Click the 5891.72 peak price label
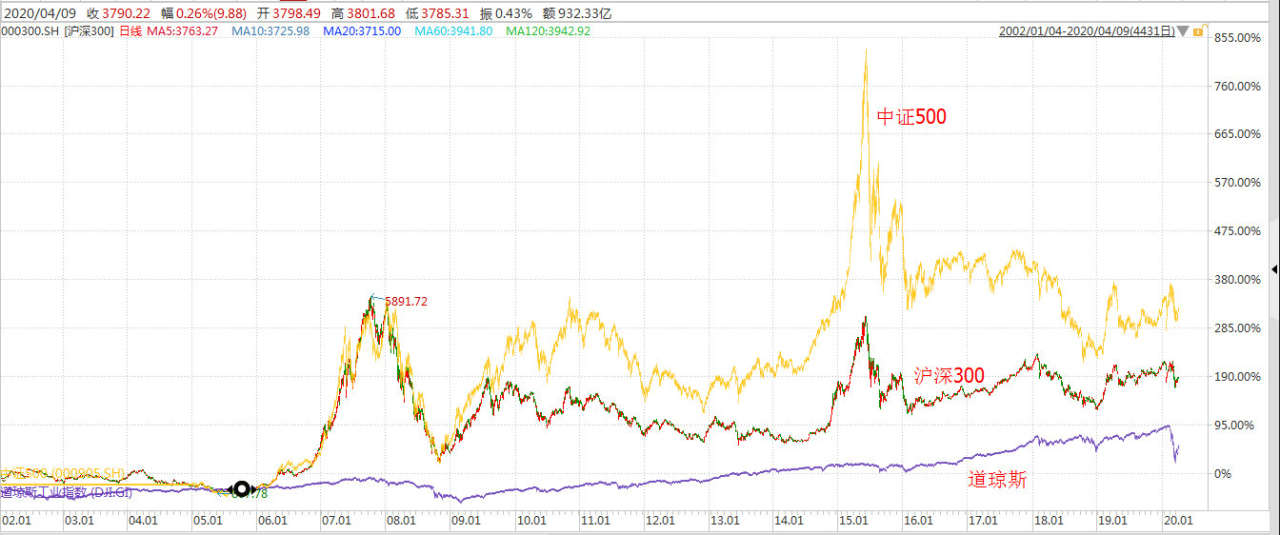This screenshot has width=1280, height=535. (x=405, y=301)
